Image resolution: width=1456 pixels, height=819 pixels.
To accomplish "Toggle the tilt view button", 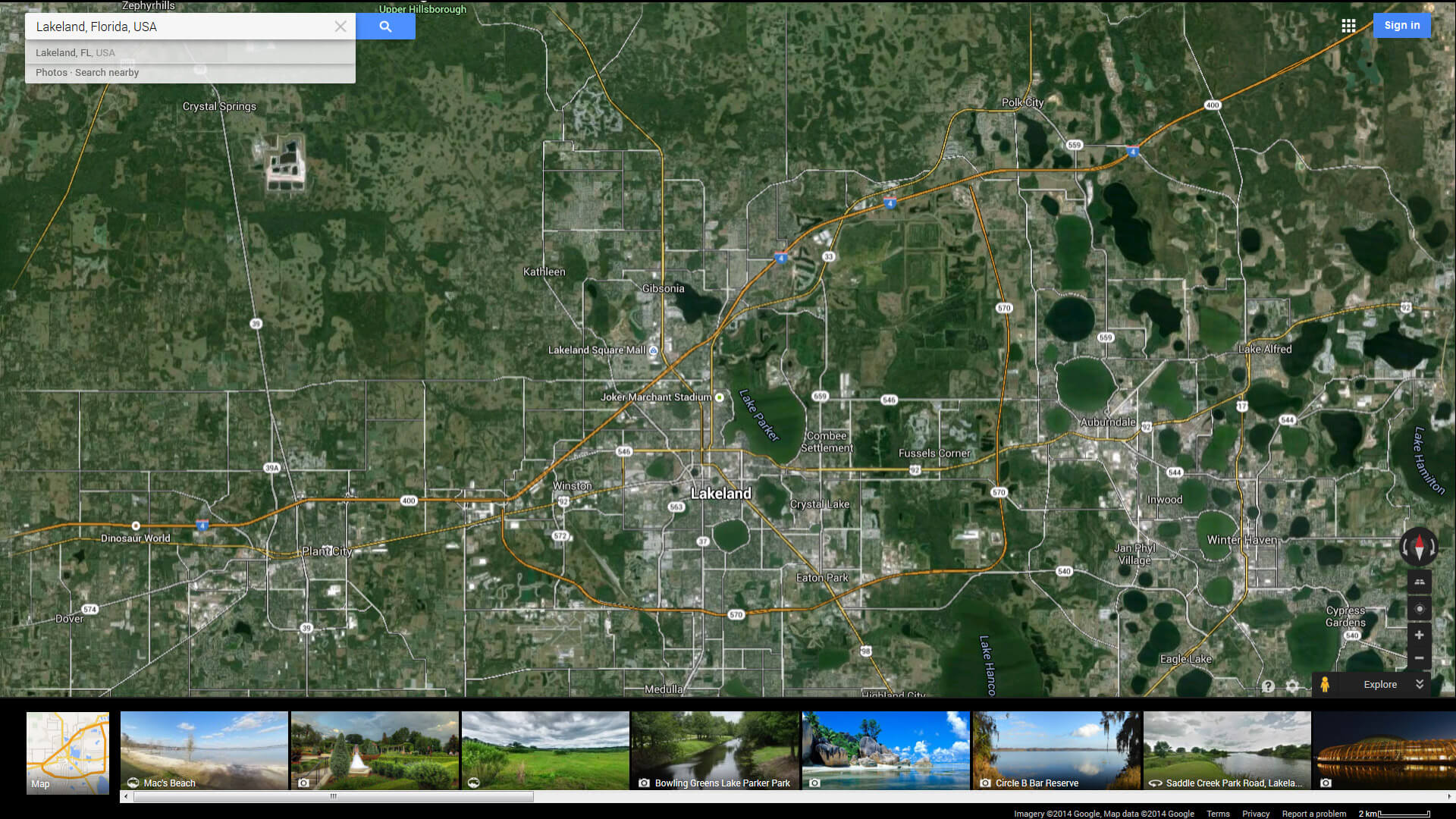I will (x=1419, y=582).
